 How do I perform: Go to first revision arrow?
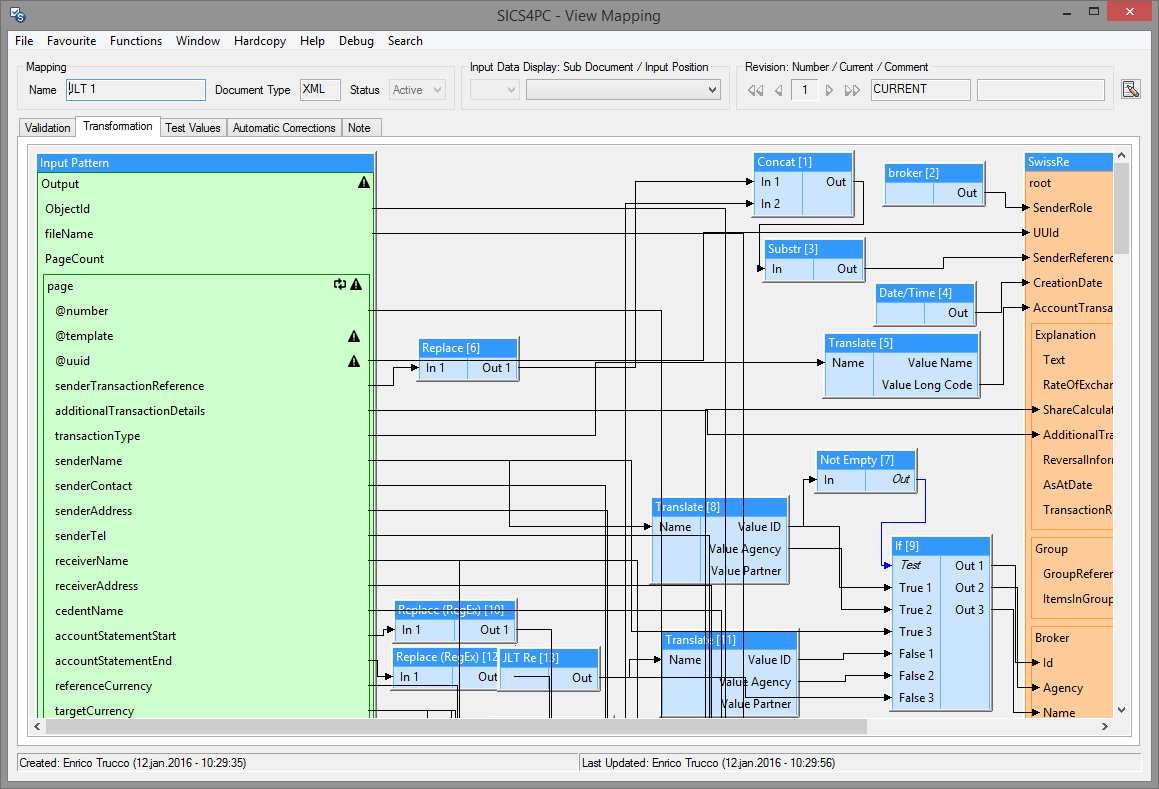[757, 90]
